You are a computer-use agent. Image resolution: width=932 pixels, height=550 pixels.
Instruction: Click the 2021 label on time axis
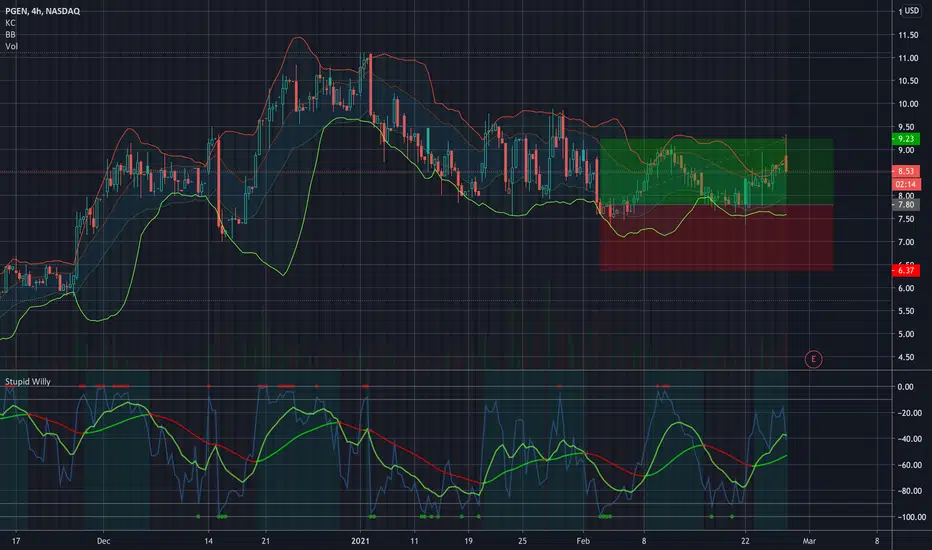360,541
